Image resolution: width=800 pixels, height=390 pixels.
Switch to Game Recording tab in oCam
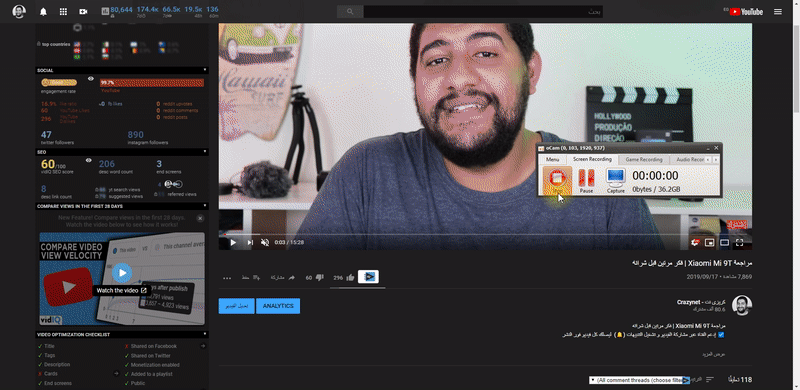(644, 160)
